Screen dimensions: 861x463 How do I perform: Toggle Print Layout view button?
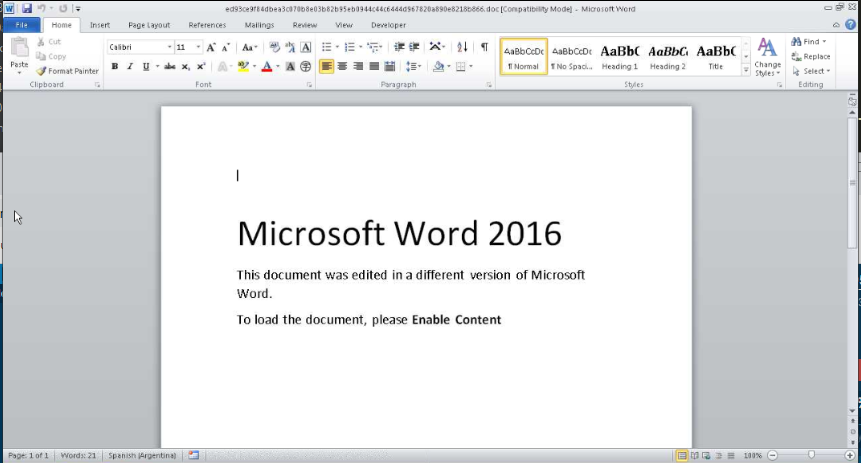tap(681, 455)
